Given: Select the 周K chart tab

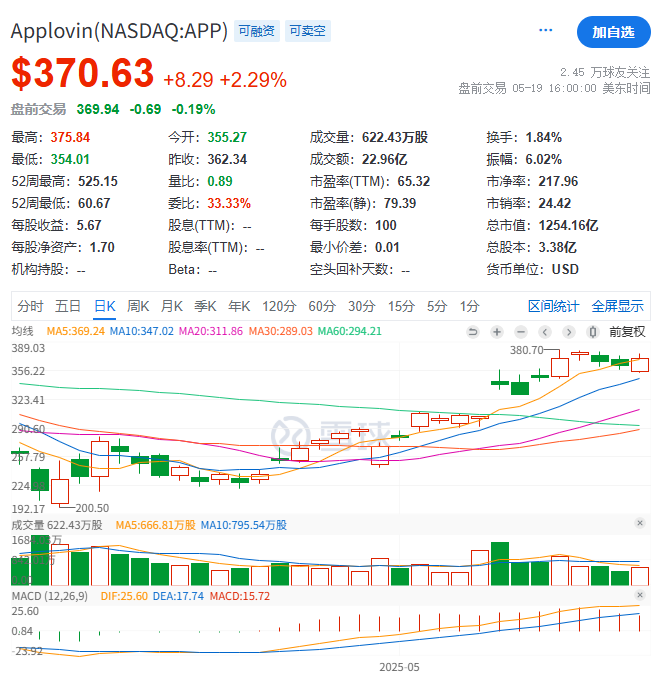Looking at the screenshot, I should (x=138, y=306).
